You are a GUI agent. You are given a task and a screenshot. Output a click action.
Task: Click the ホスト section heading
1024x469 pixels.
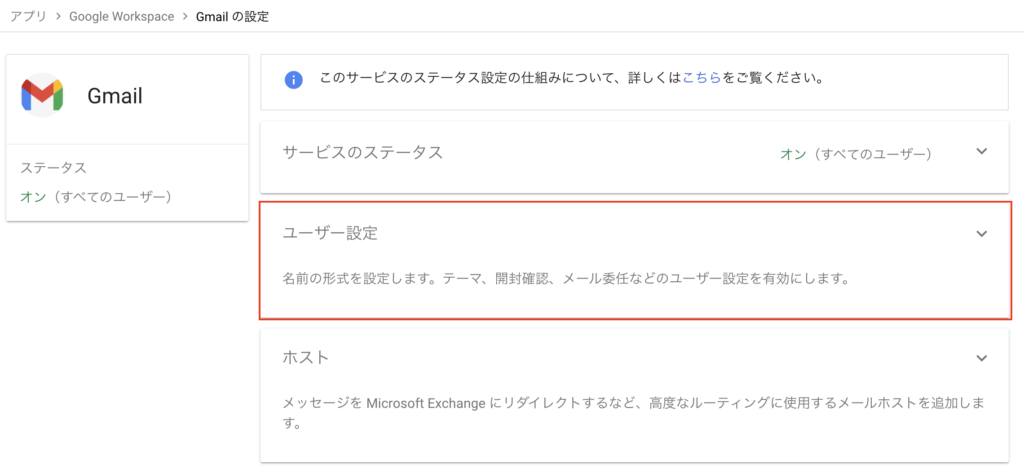click(306, 357)
